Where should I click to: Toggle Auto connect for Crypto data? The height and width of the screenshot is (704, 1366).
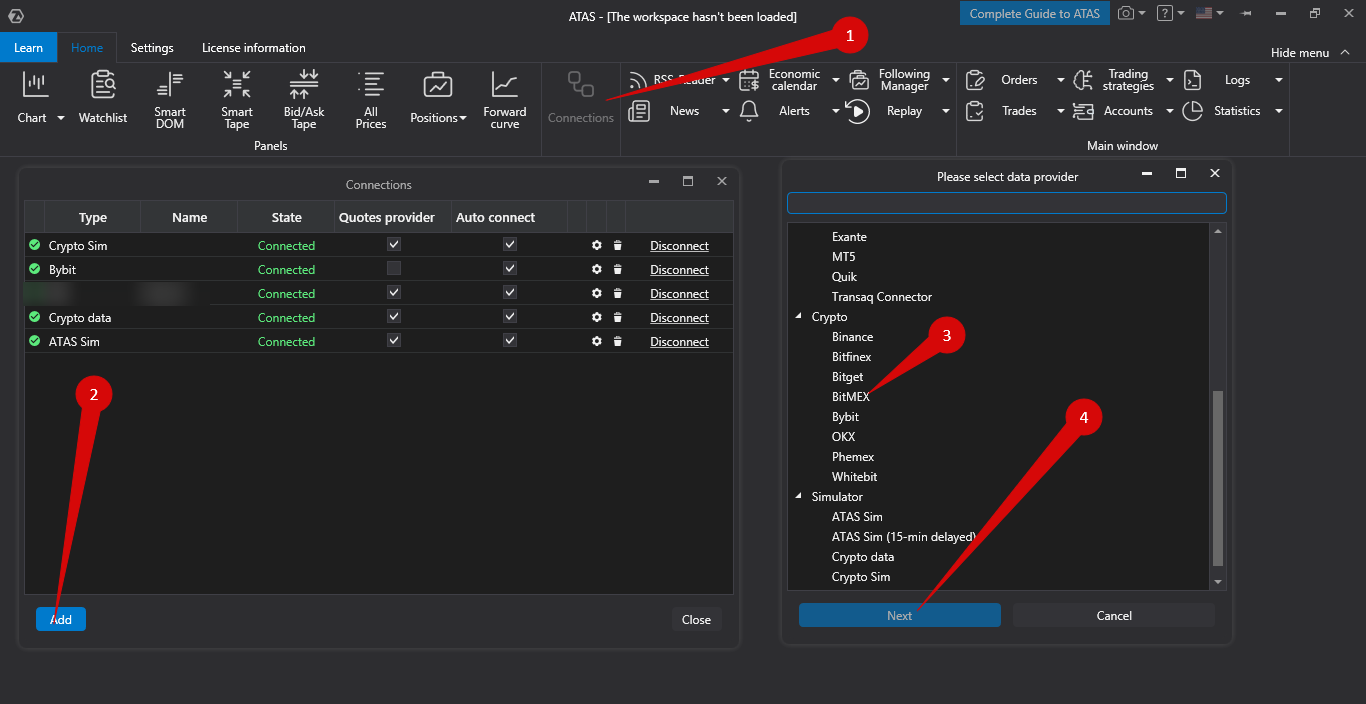[510, 316]
